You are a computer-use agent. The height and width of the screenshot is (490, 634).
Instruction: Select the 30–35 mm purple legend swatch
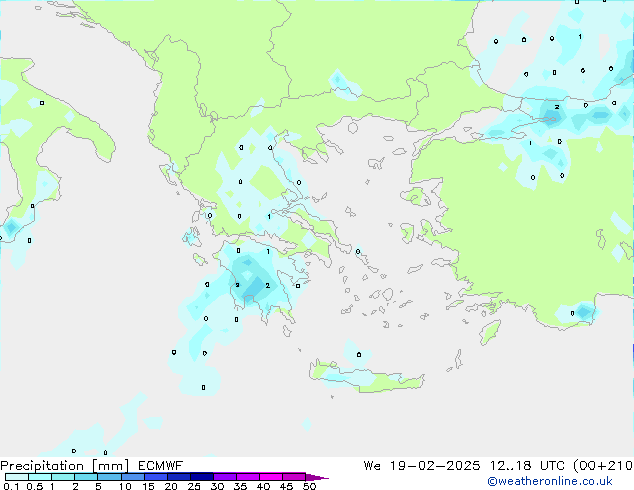pos(225,477)
